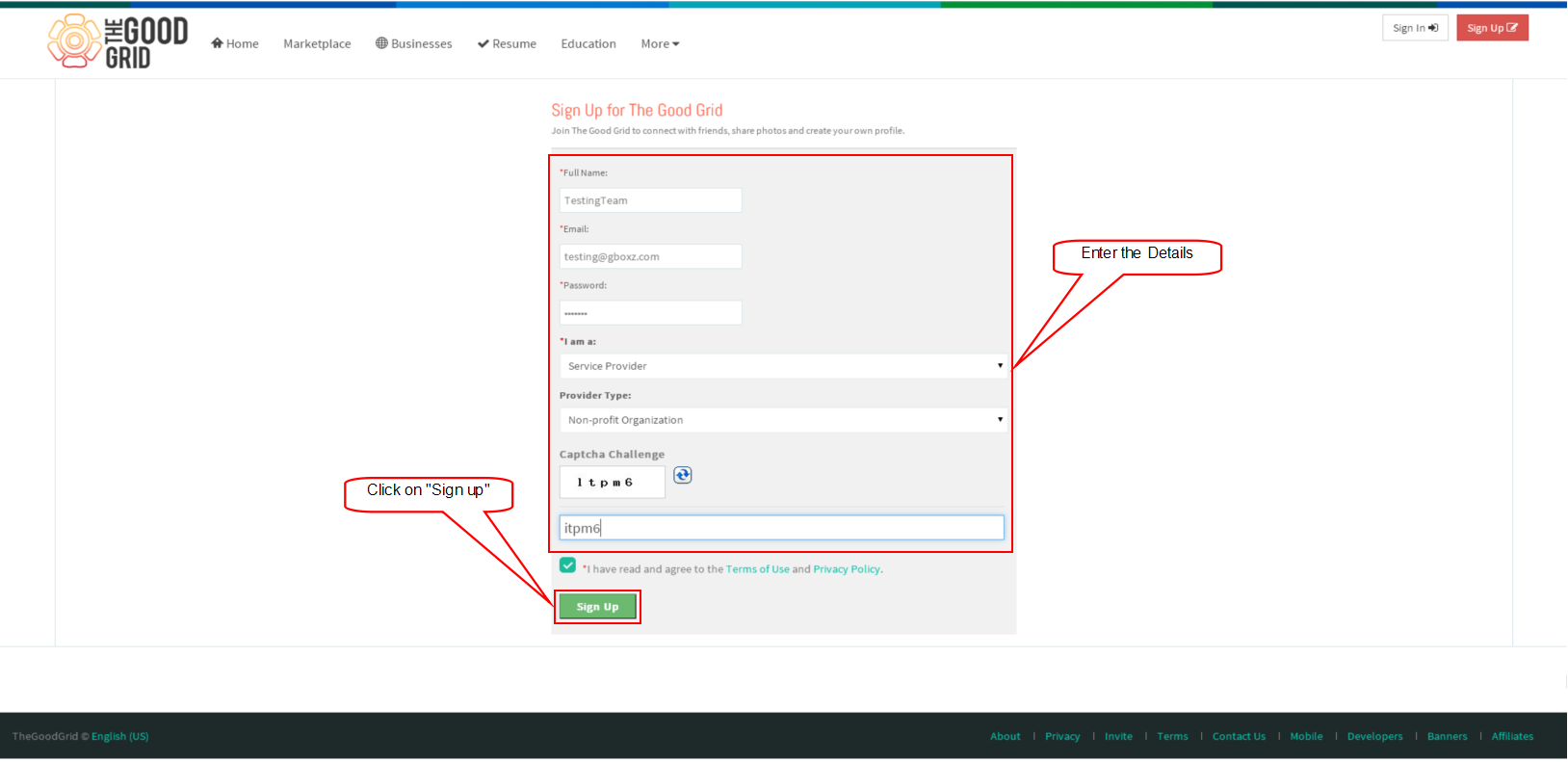Click the Sign In button in header

(x=1415, y=28)
